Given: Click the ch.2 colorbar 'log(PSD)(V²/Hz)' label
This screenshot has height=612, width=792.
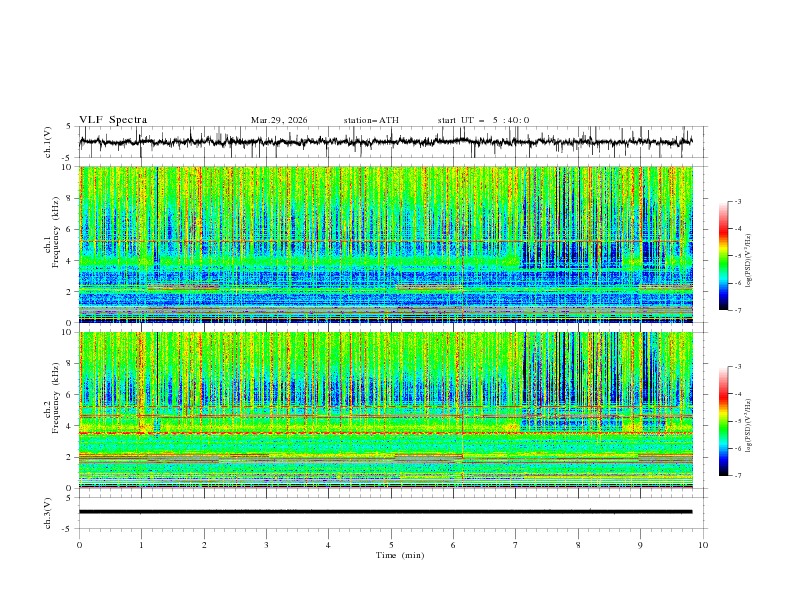Looking at the screenshot, I should click(749, 426).
